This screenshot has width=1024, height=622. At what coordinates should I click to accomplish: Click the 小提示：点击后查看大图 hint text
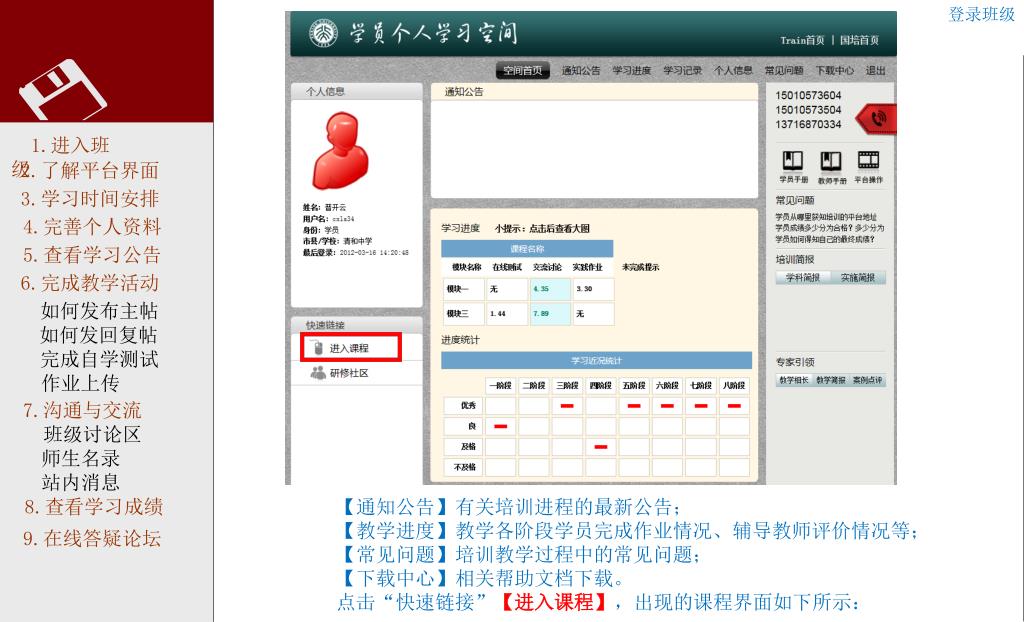pos(542,229)
